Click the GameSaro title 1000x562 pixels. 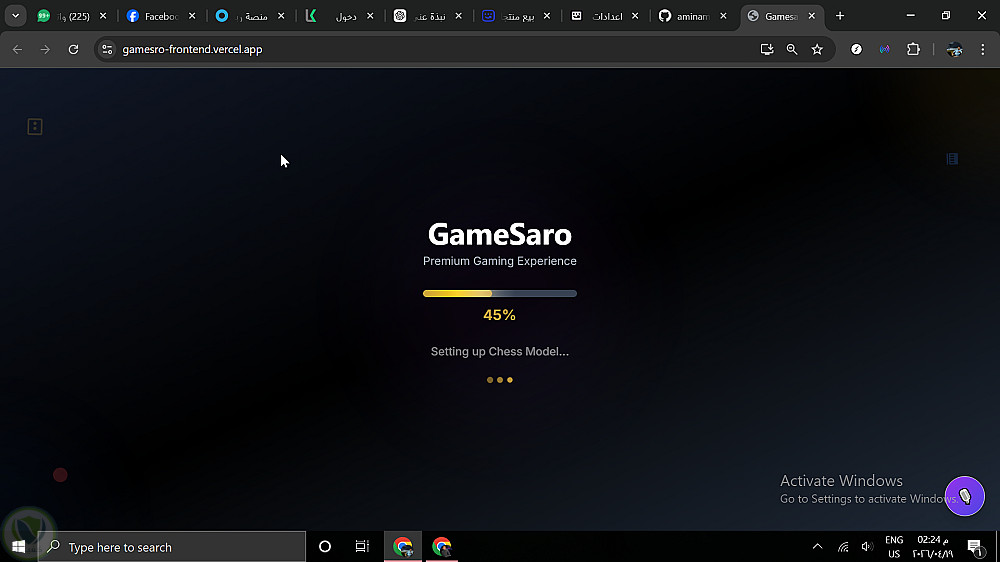(x=499, y=234)
